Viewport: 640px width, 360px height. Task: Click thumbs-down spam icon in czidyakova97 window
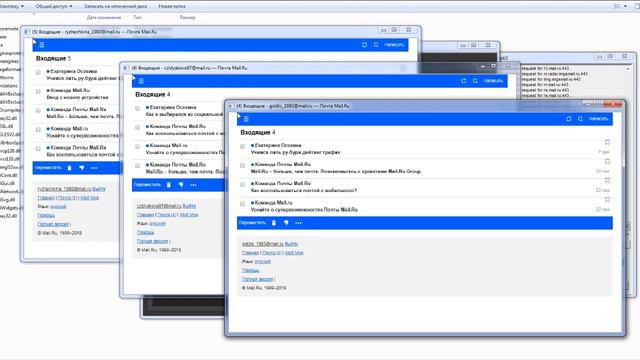[181, 185]
